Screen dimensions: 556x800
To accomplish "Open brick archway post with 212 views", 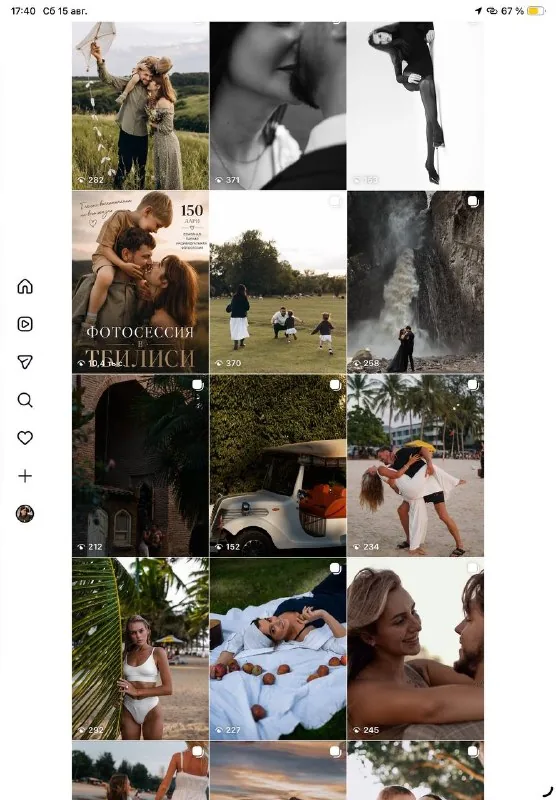I will click(x=140, y=466).
